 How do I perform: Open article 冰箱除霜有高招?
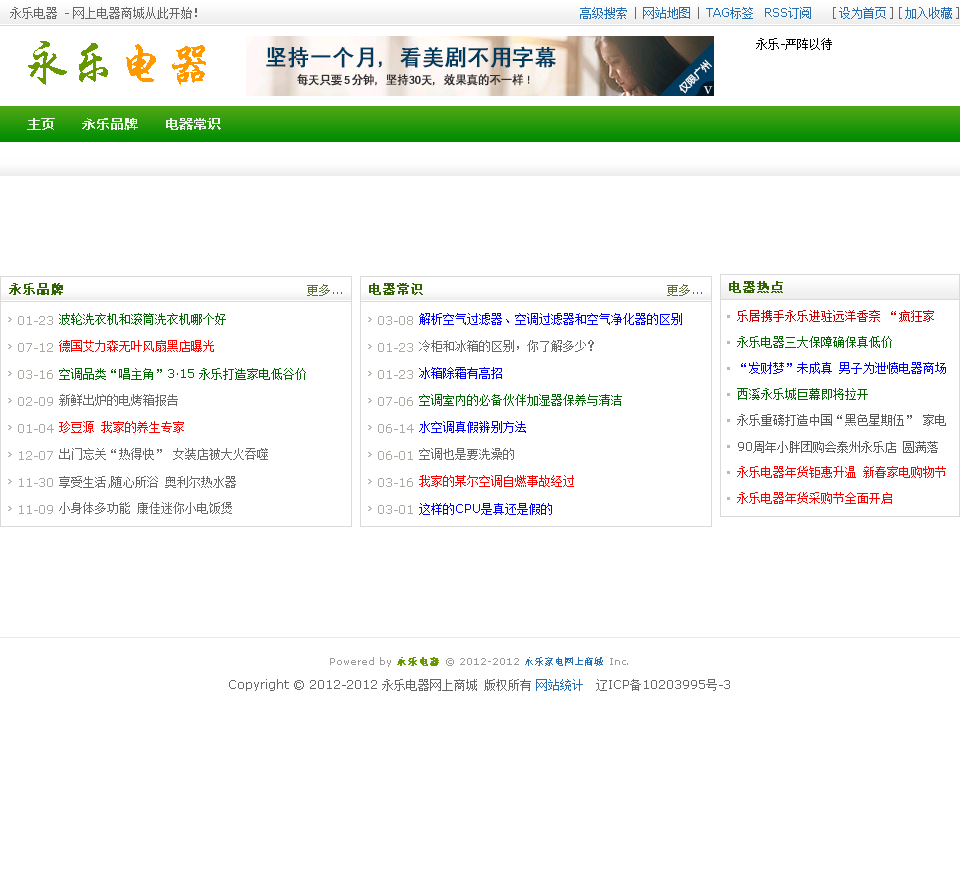tap(460, 373)
